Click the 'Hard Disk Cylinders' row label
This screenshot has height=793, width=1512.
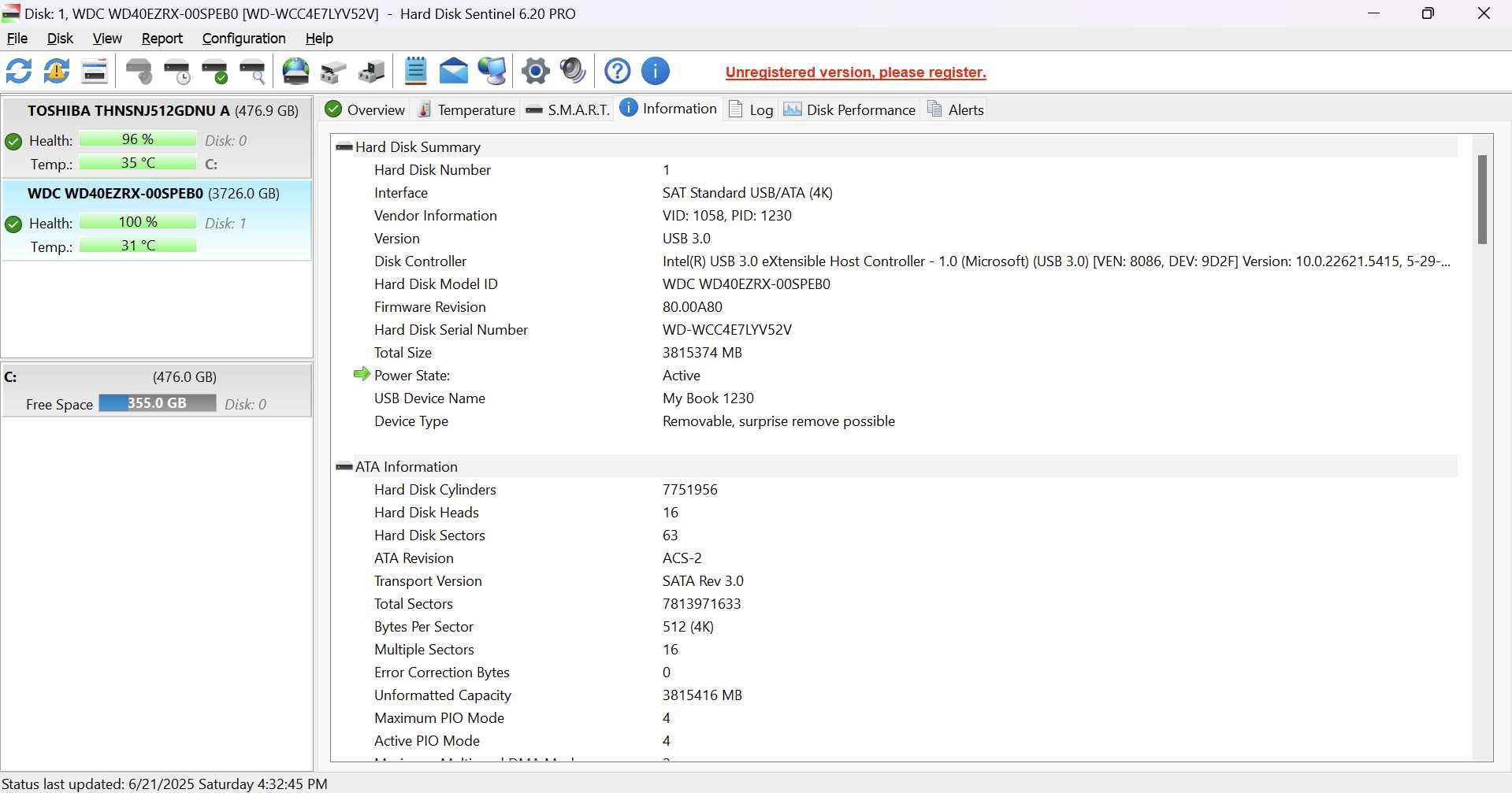435,490
